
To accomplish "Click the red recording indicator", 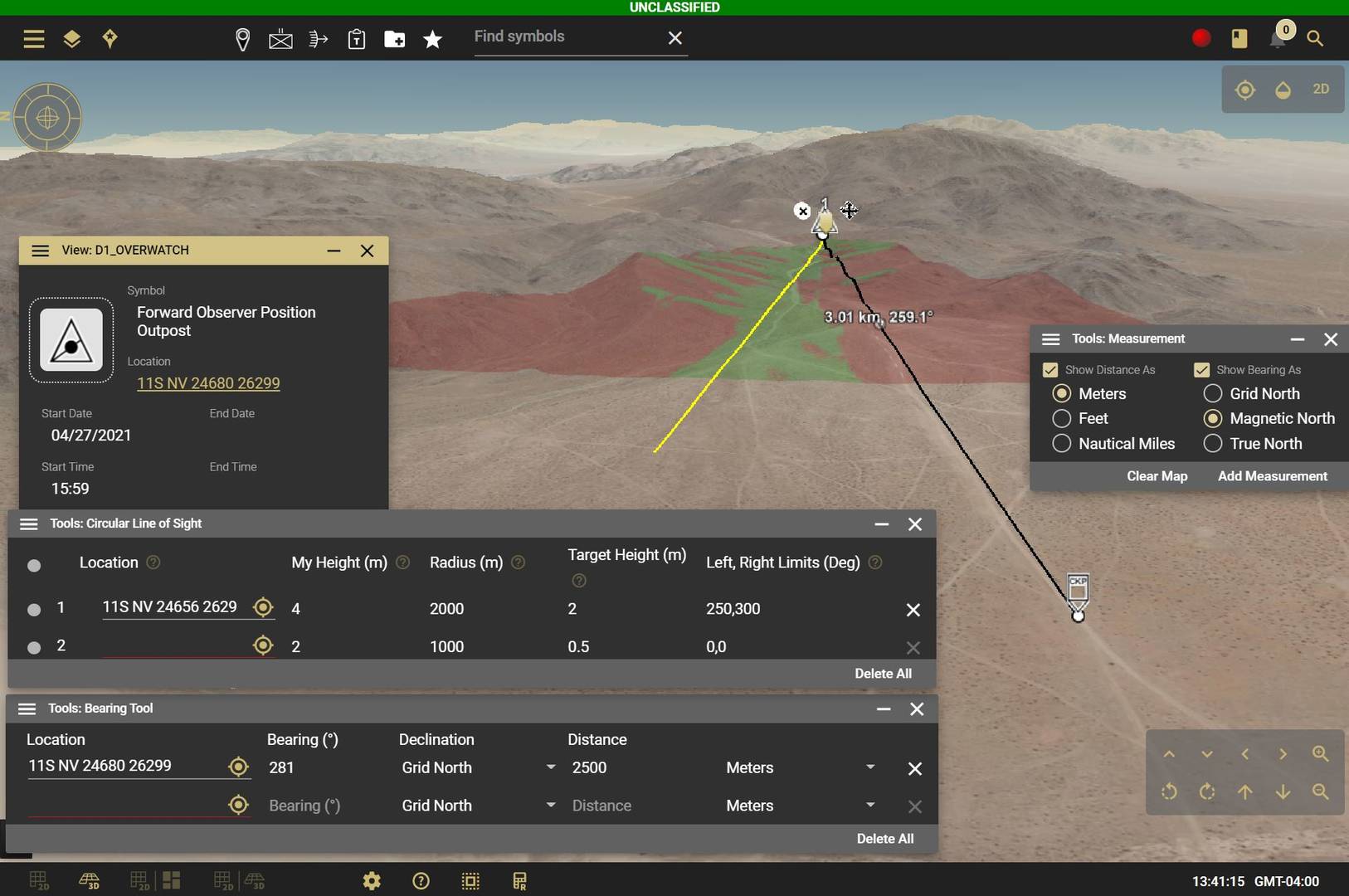I will 1200,38.
